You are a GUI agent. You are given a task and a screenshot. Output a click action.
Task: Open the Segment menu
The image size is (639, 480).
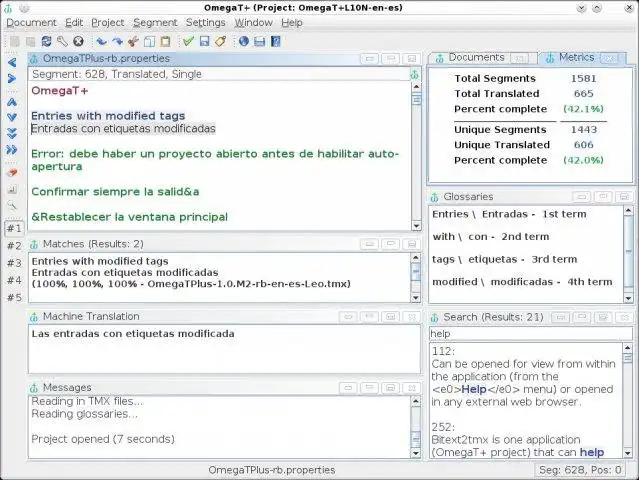point(155,23)
